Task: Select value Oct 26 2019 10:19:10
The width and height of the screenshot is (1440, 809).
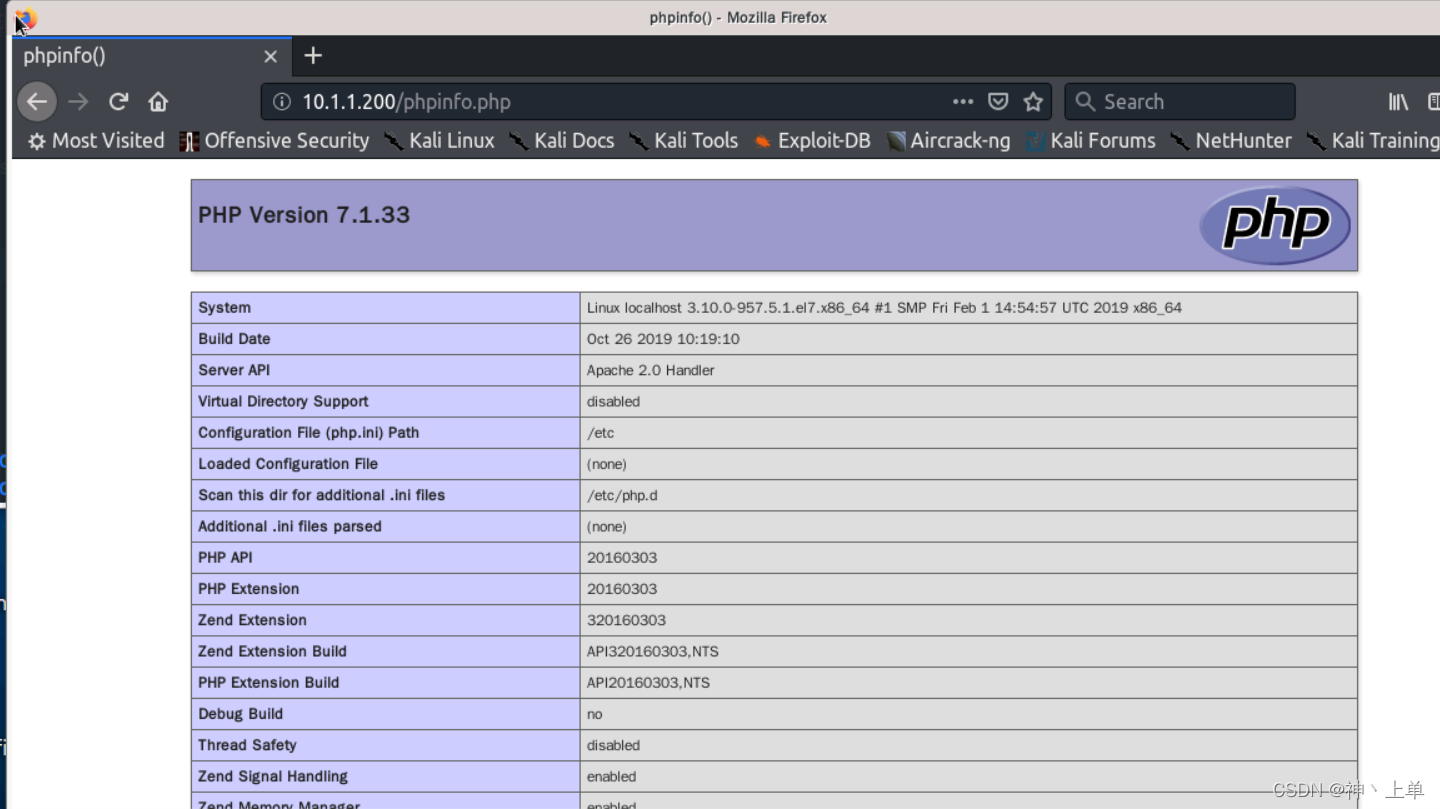Action: click(663, 339)
